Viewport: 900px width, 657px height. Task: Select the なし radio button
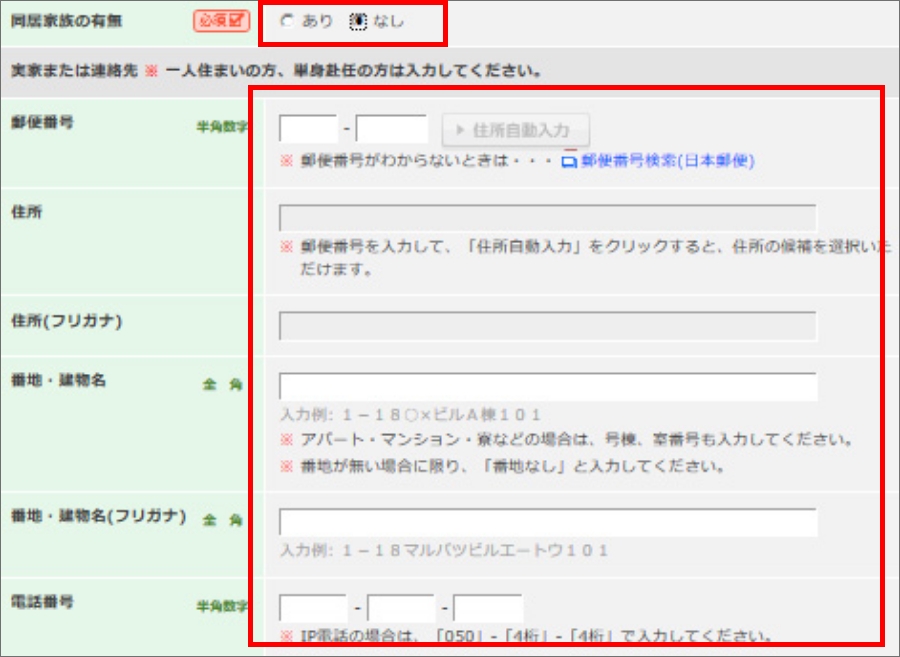point(358,21)
